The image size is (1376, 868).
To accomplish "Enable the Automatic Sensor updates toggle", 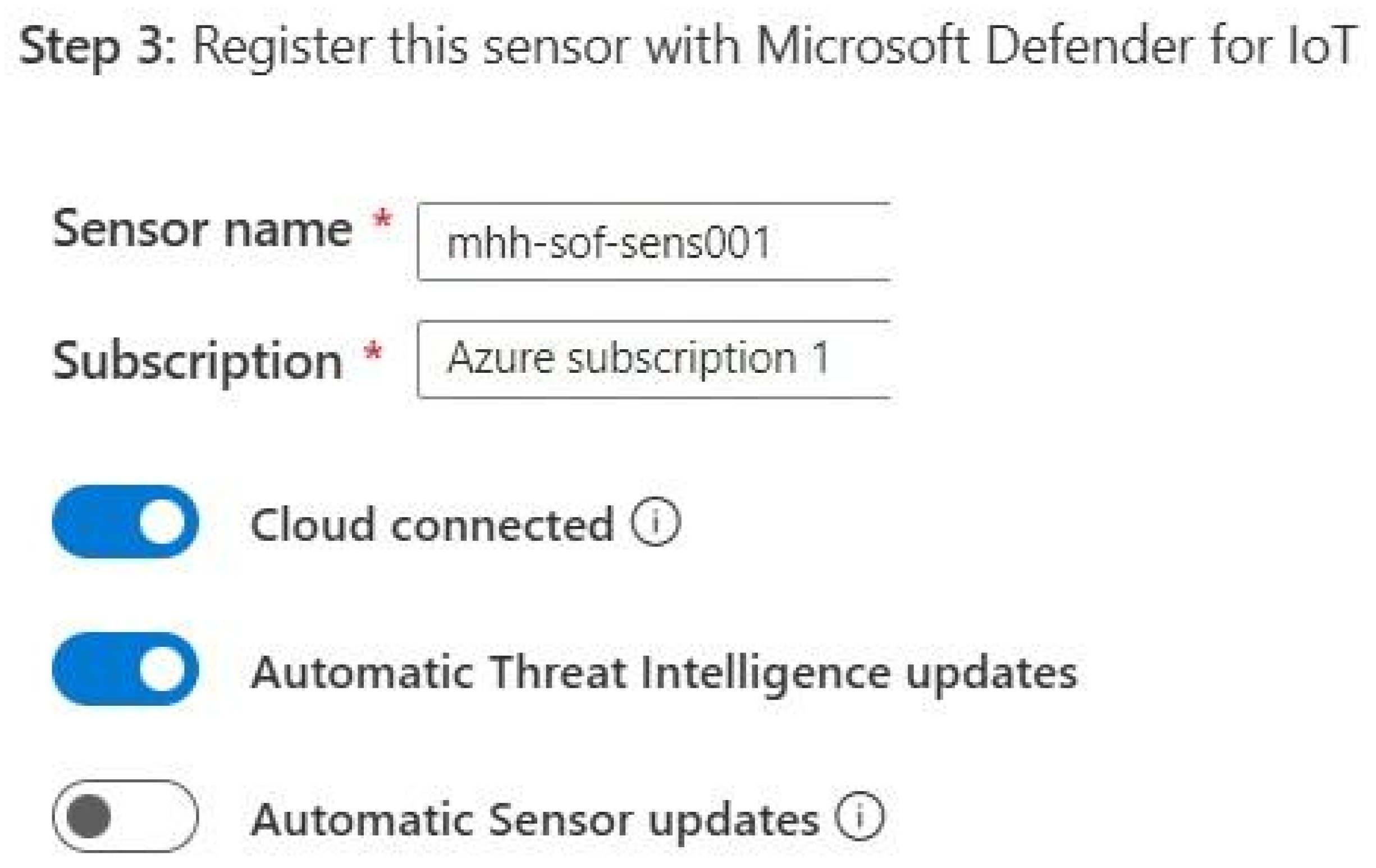I will tap(125, 816).
